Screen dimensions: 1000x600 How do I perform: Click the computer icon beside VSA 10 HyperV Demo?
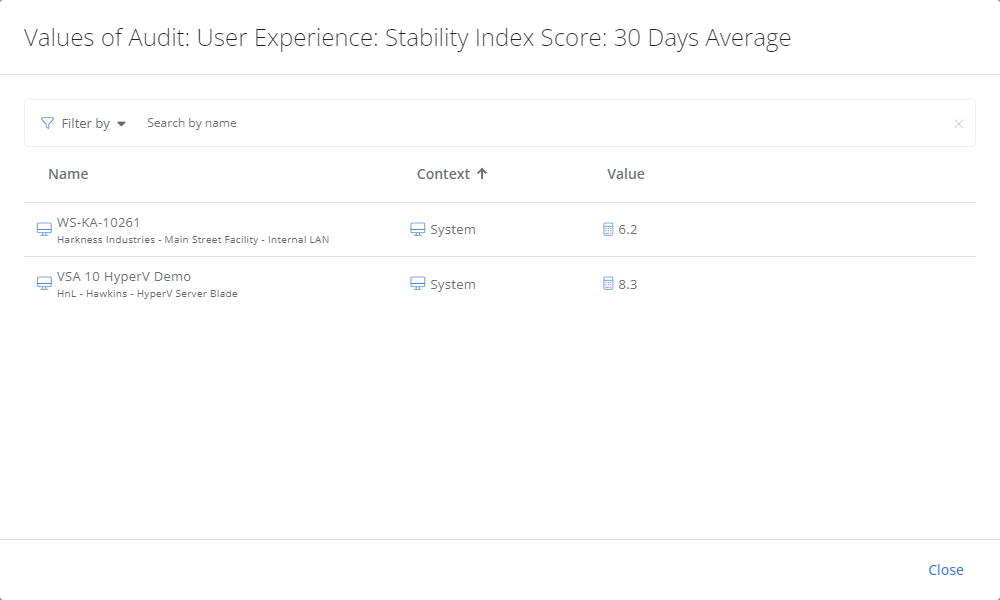click(44, 284)
